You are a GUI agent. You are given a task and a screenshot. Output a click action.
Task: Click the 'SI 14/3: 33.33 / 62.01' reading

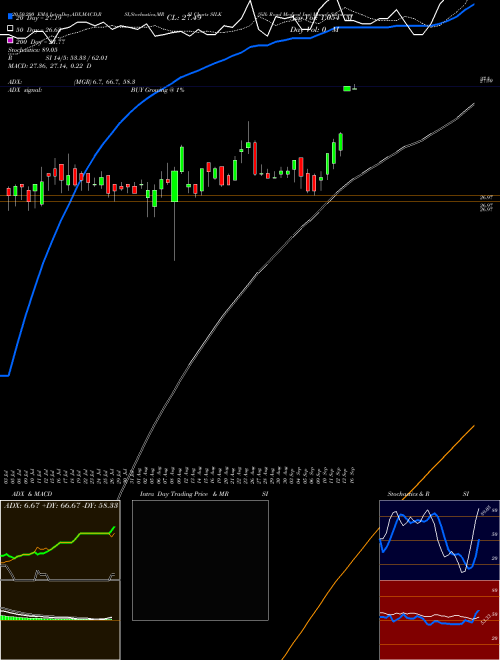[76, 58]
